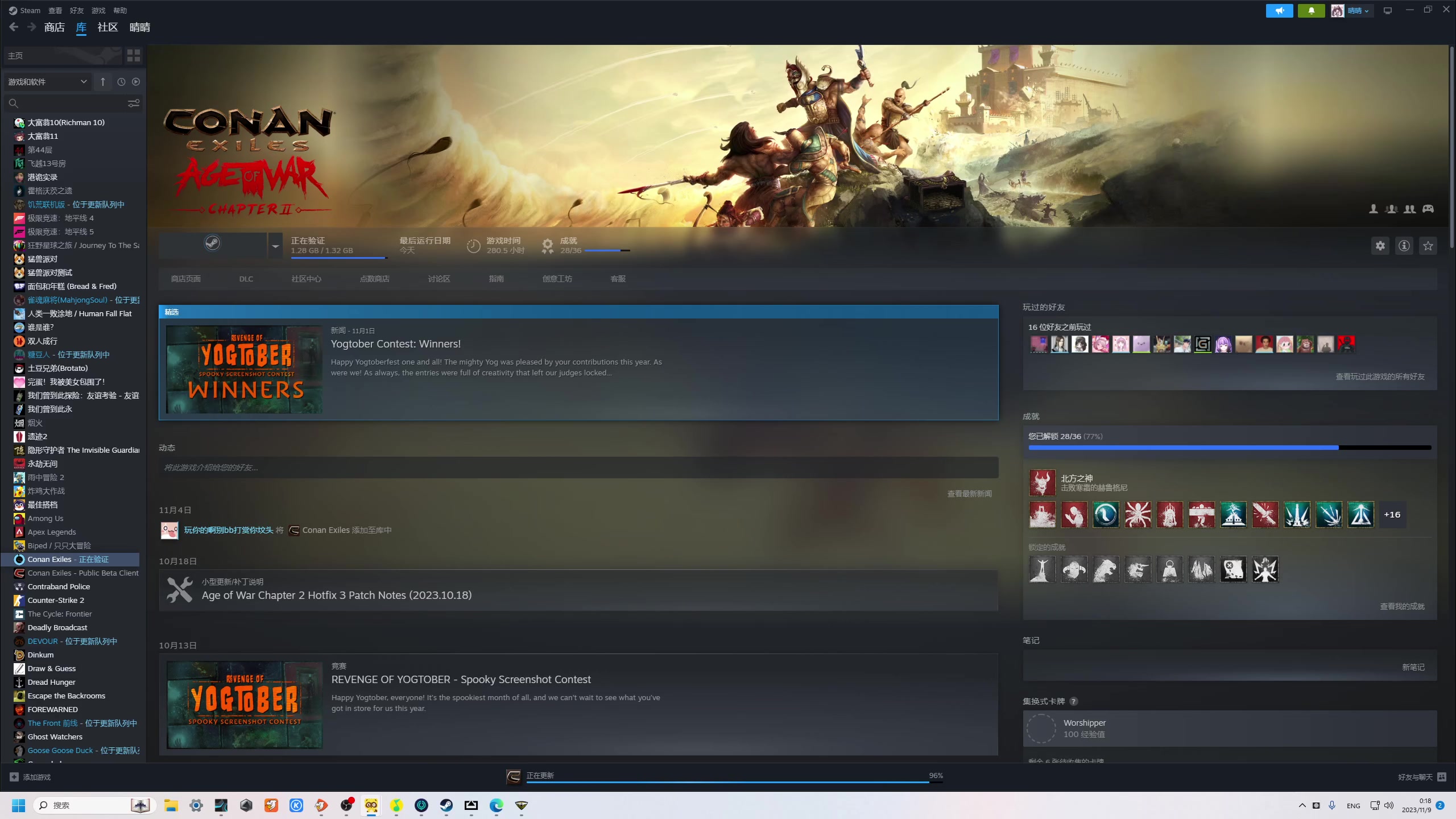Show game info icon
Image resolution: width=1456 pixels, height=819 pixels.
coord(1404,246)
